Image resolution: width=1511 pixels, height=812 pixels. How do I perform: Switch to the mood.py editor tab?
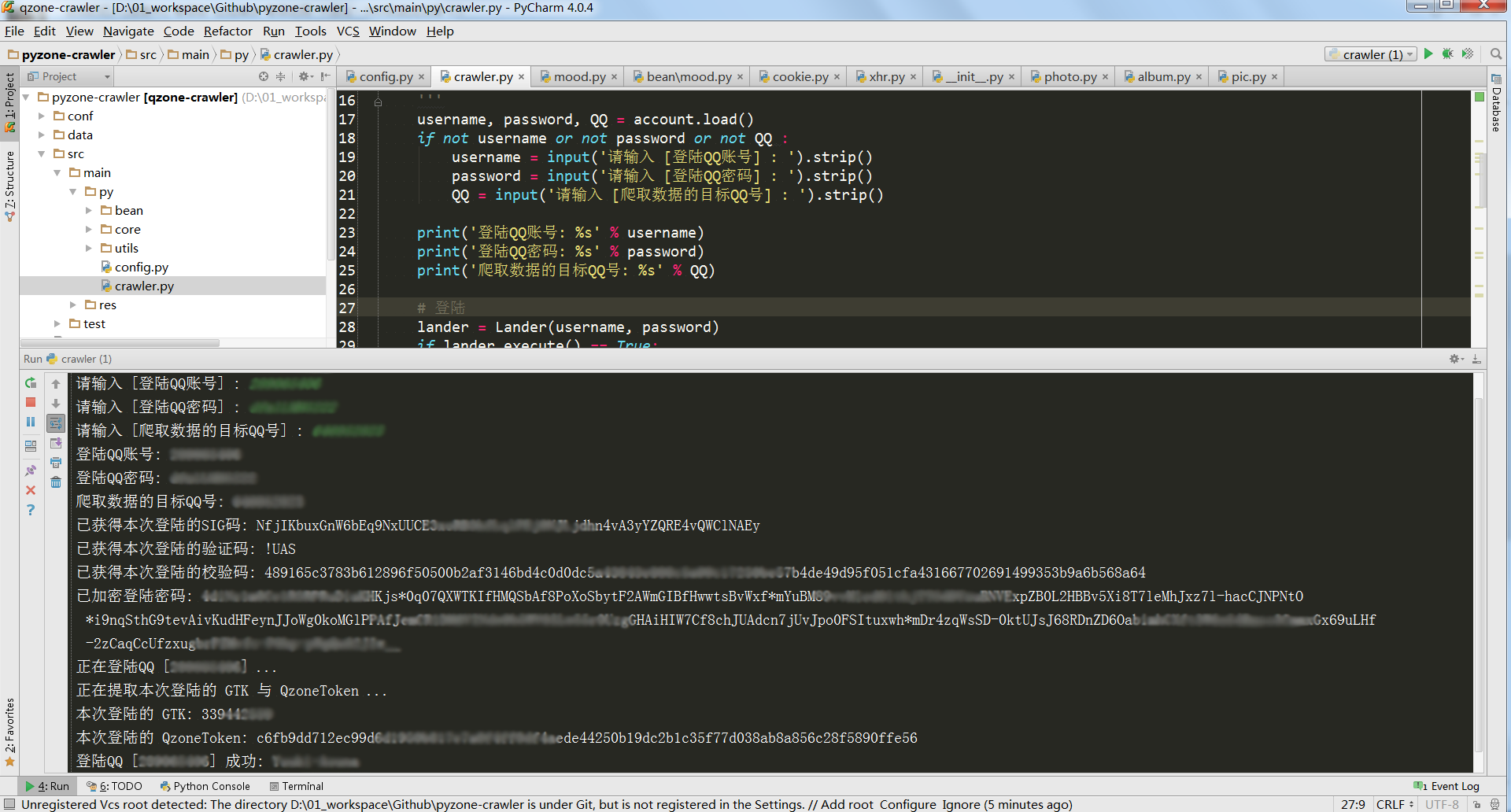click(x=579, y=77)
